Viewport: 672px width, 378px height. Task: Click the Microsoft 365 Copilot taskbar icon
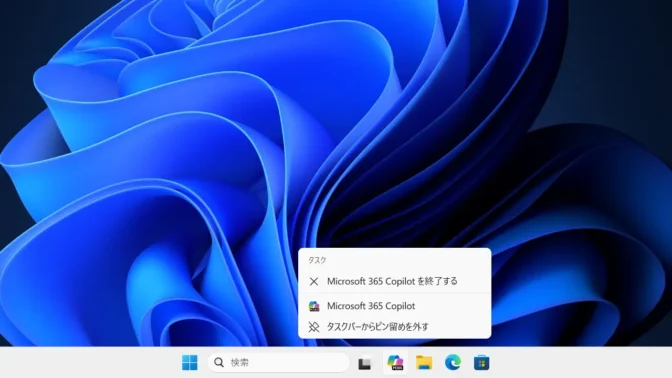pyautogui.click(x=395, y=363)
